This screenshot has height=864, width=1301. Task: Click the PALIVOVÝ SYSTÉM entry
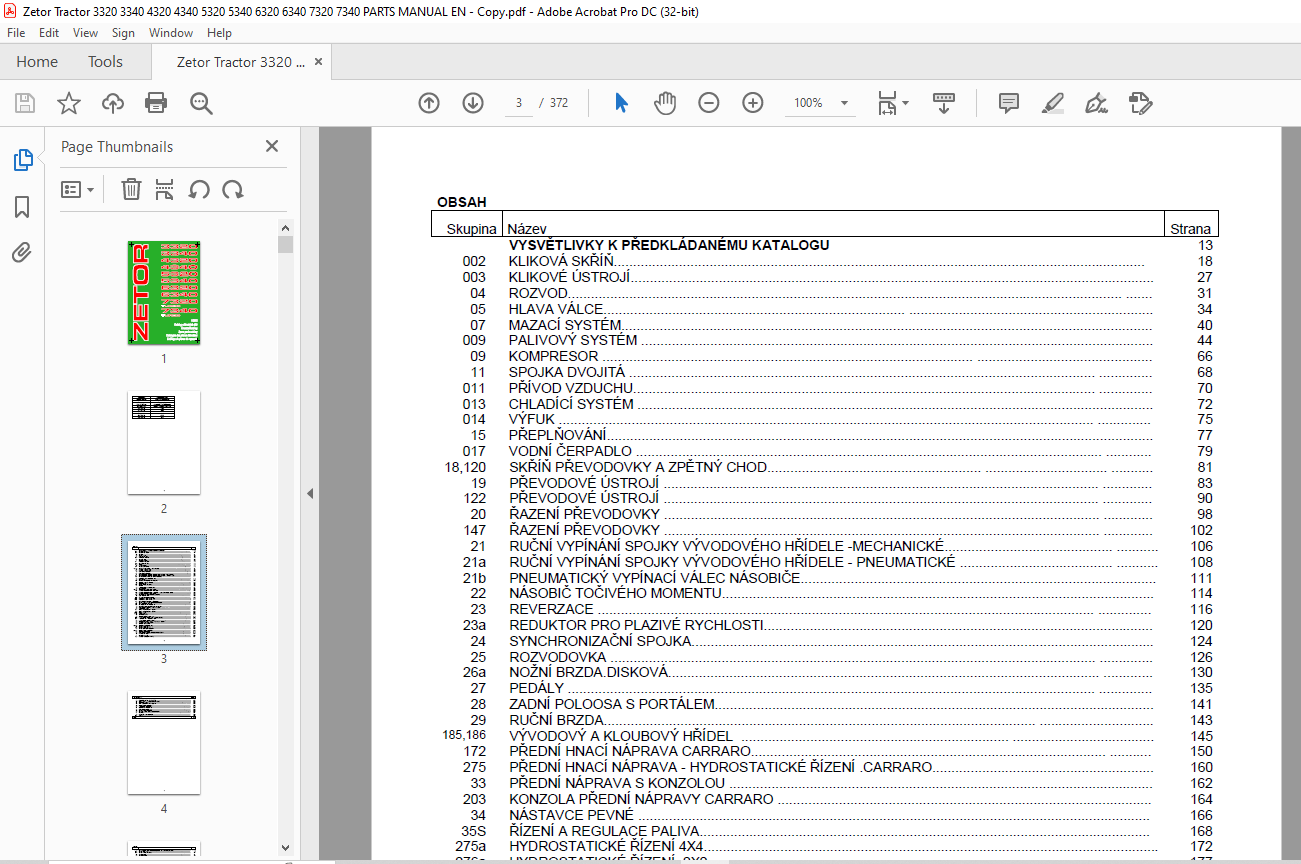coord(573,340)
